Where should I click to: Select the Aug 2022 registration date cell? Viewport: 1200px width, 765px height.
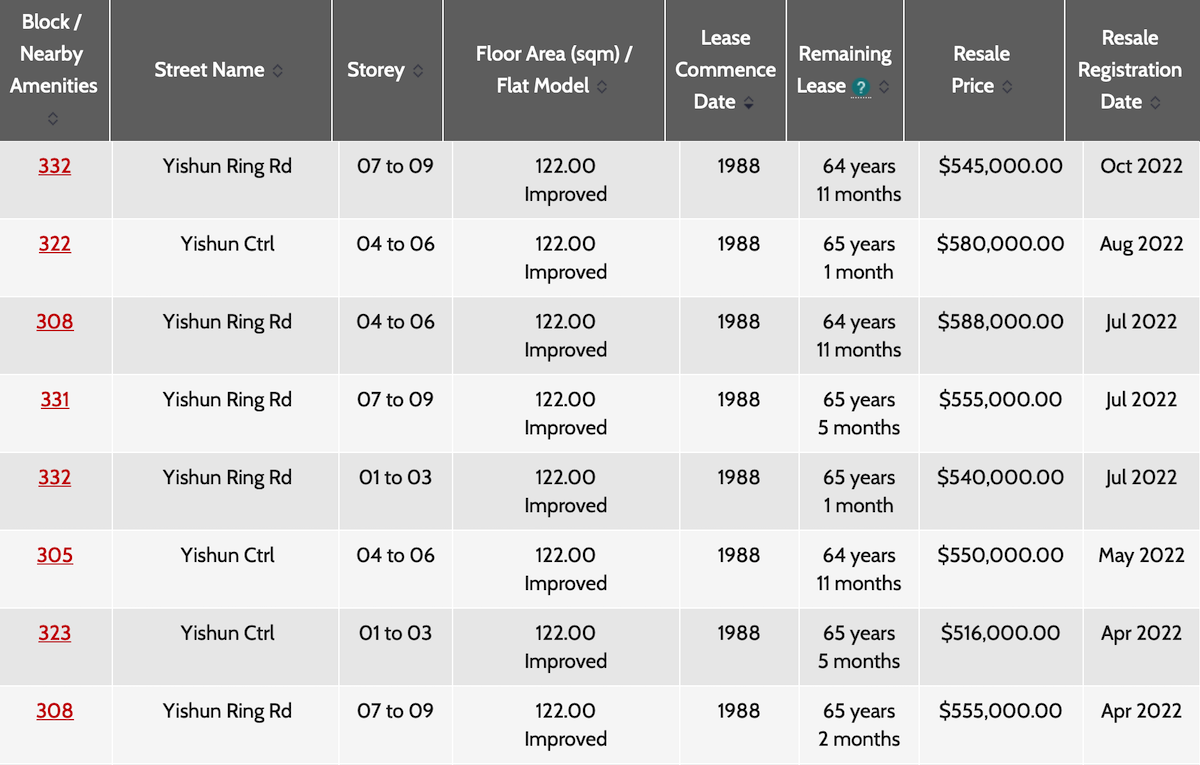[x=1141, y=244]
